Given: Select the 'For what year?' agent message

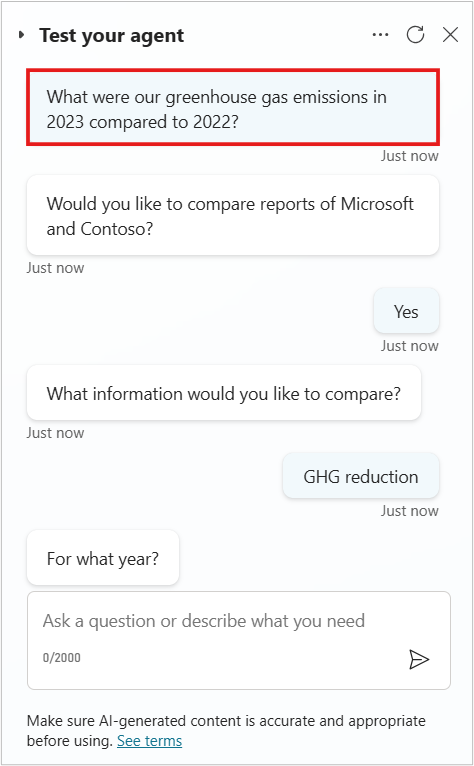Looking at the screenshot, I should [x=103, y=558].
